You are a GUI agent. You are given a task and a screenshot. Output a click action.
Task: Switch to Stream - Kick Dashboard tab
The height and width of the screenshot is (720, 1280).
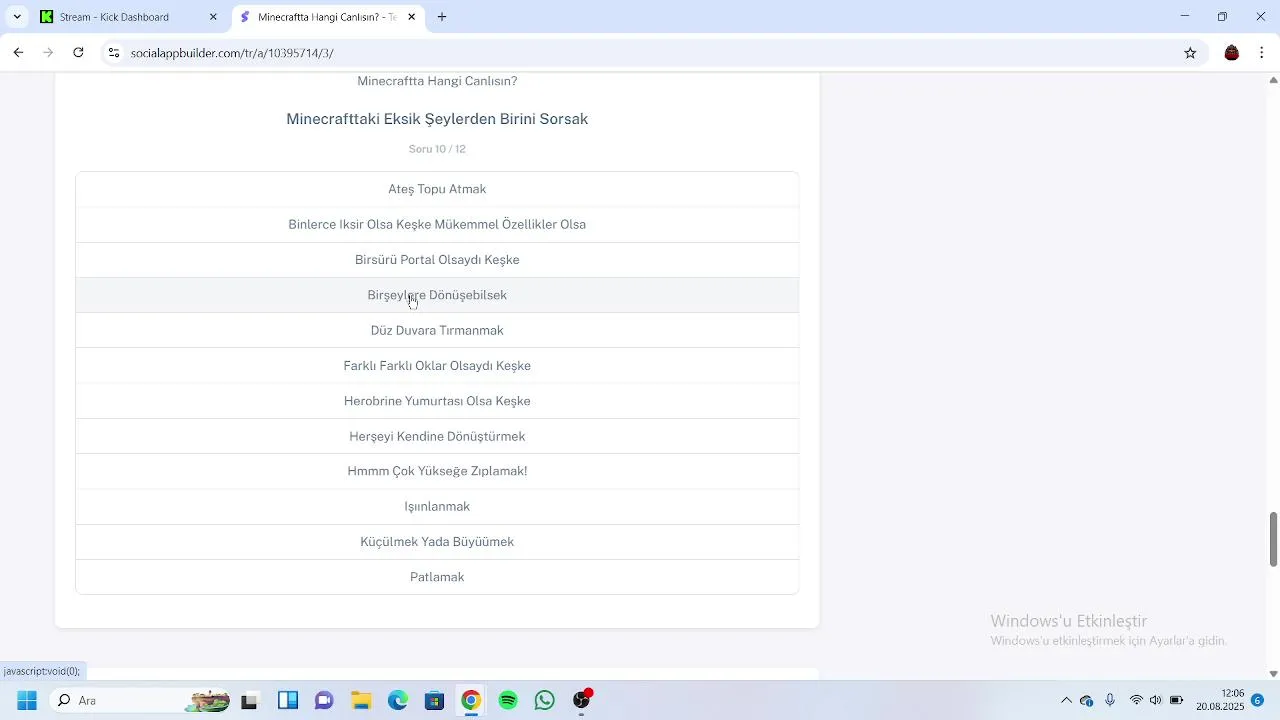point(128,17)
